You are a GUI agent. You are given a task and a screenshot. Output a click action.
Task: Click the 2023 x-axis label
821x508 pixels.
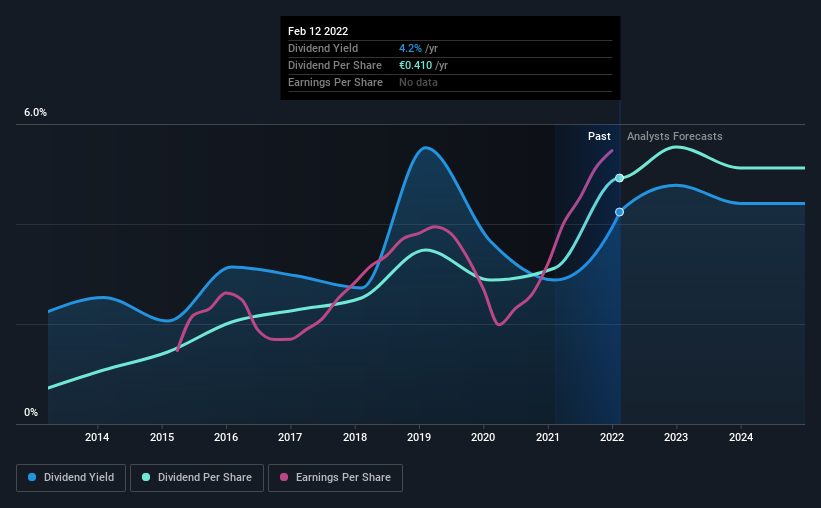676,437
